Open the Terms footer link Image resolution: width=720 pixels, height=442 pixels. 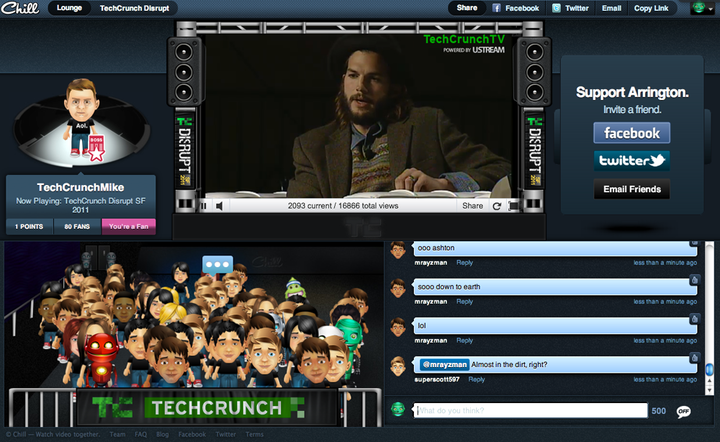coord(254,435)
